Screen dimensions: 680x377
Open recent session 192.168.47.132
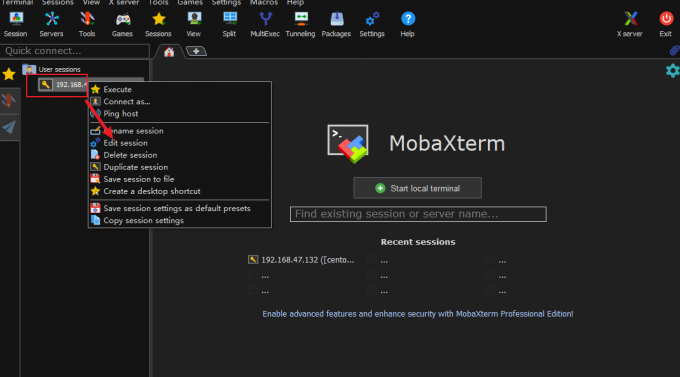[x=301, y=260]
